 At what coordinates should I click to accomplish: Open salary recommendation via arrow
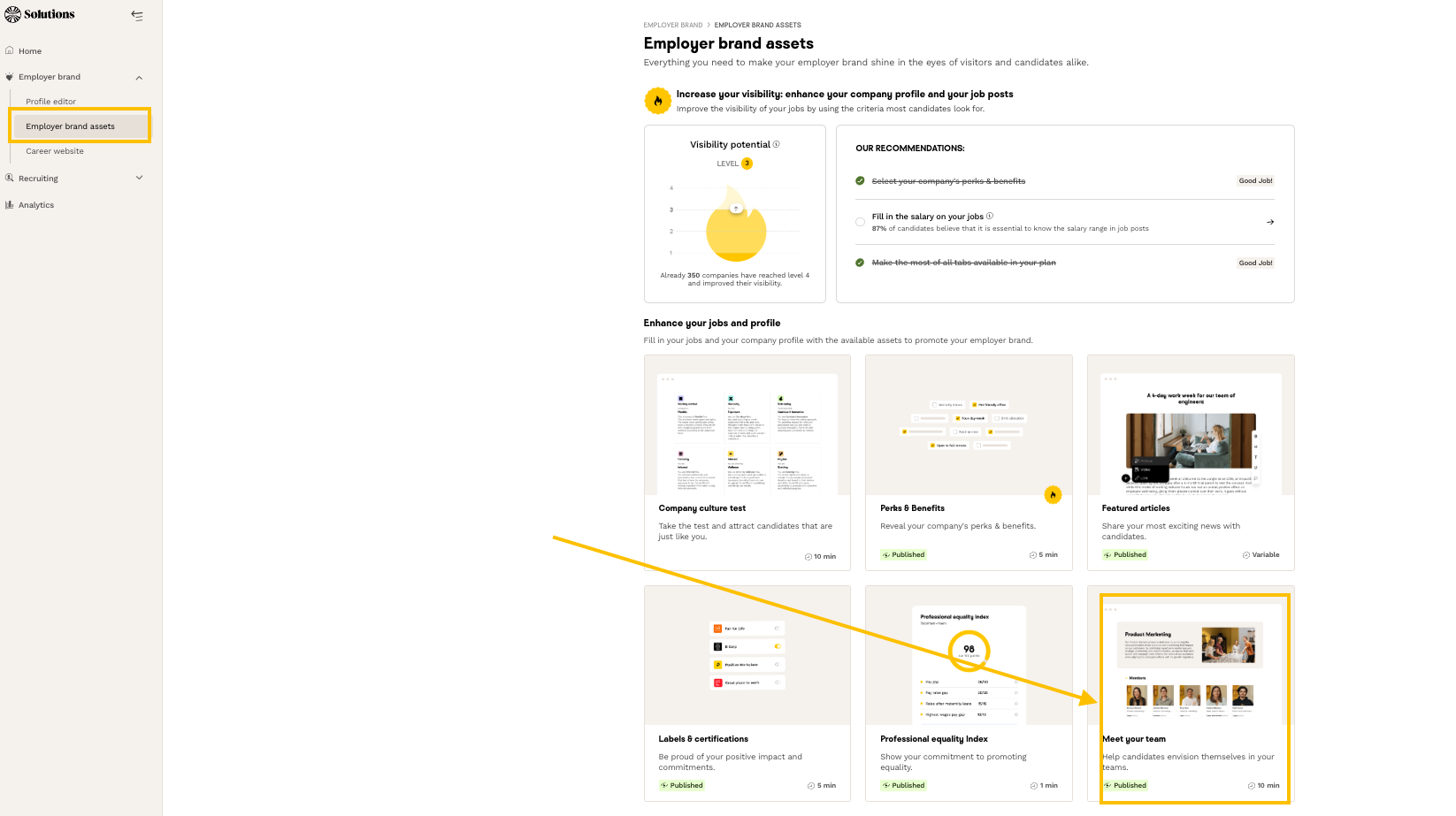[x=1270, y=222]
